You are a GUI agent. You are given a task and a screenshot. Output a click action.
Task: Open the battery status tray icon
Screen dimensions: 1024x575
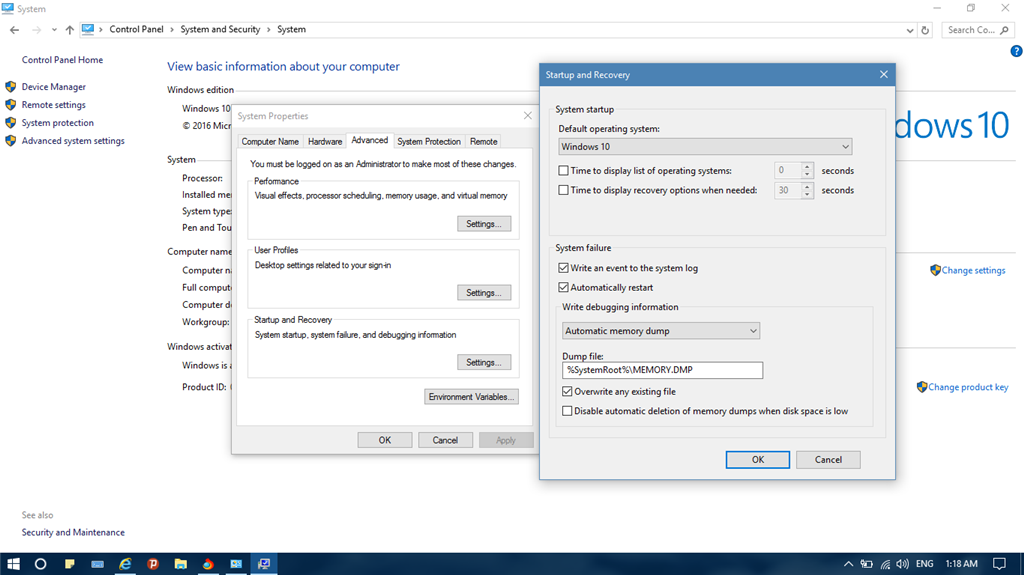coord(867,564)
